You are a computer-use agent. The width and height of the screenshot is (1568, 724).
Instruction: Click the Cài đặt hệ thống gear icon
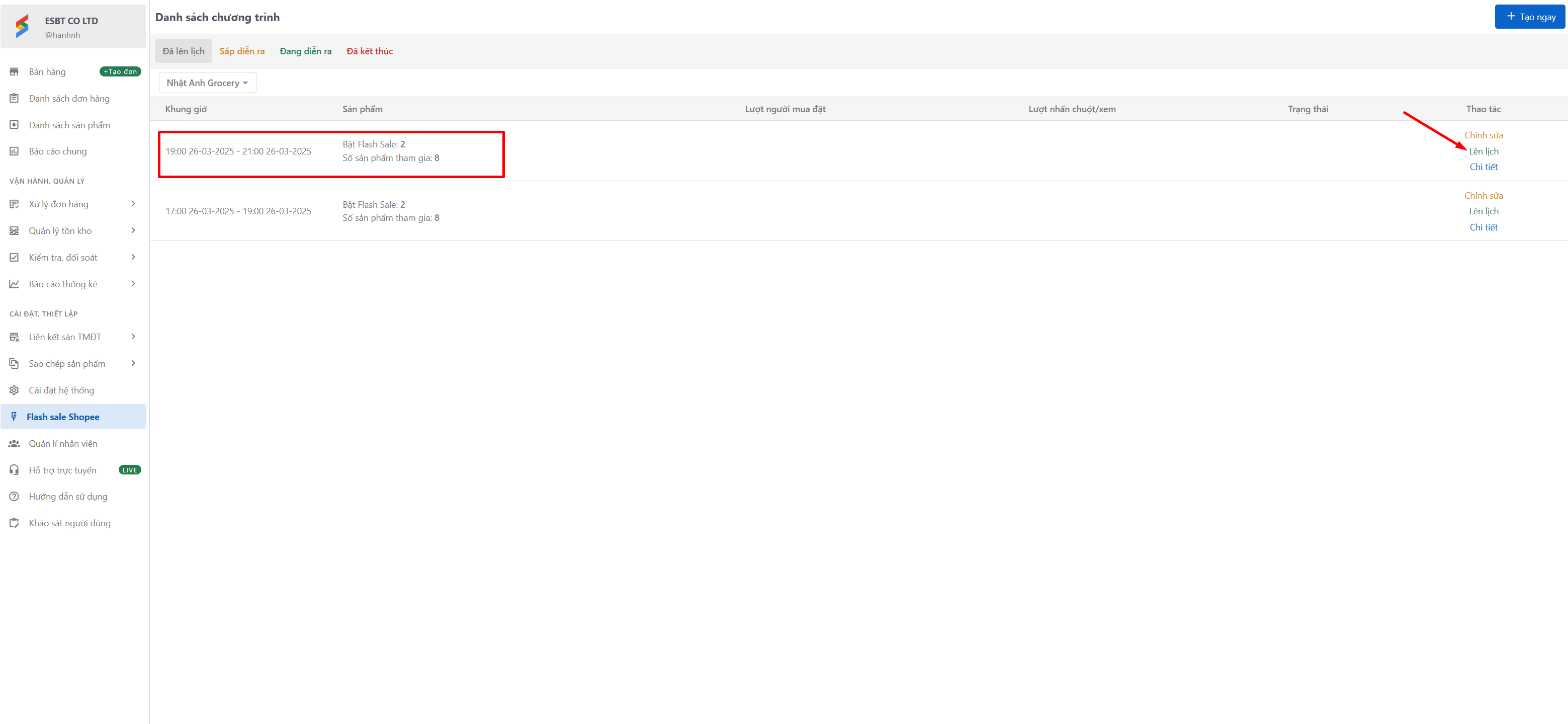pos(14,390)
